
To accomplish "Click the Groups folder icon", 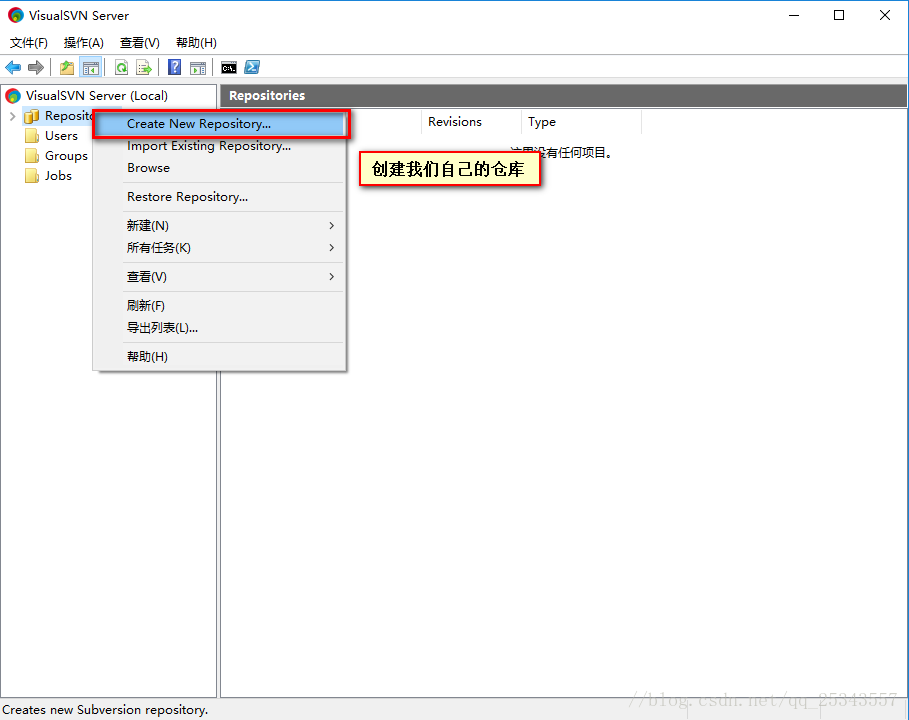I will pyautogui.click(x=32, y=156).
